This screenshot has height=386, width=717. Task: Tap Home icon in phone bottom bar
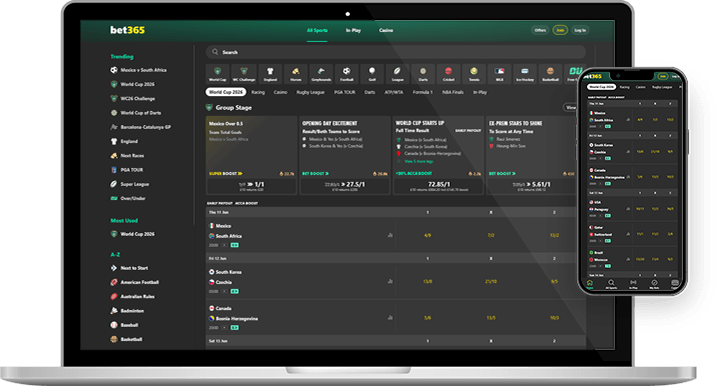click(590, 284)
